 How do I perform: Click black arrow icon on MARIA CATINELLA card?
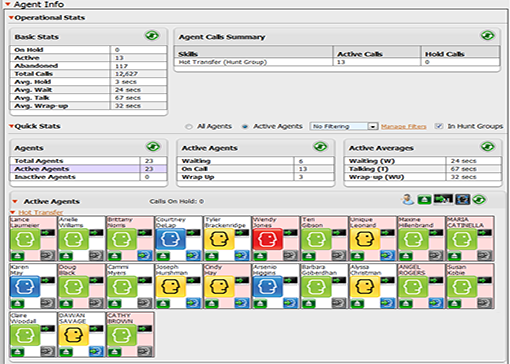[484, 233]
